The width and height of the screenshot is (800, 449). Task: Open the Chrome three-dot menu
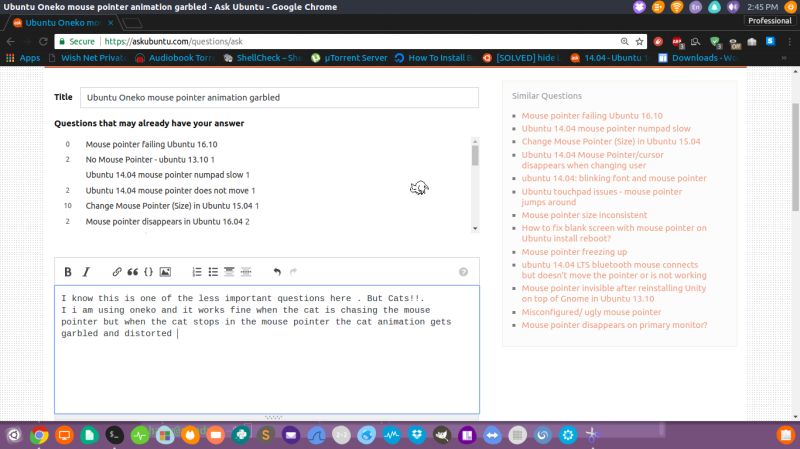(x=790, y=42)
